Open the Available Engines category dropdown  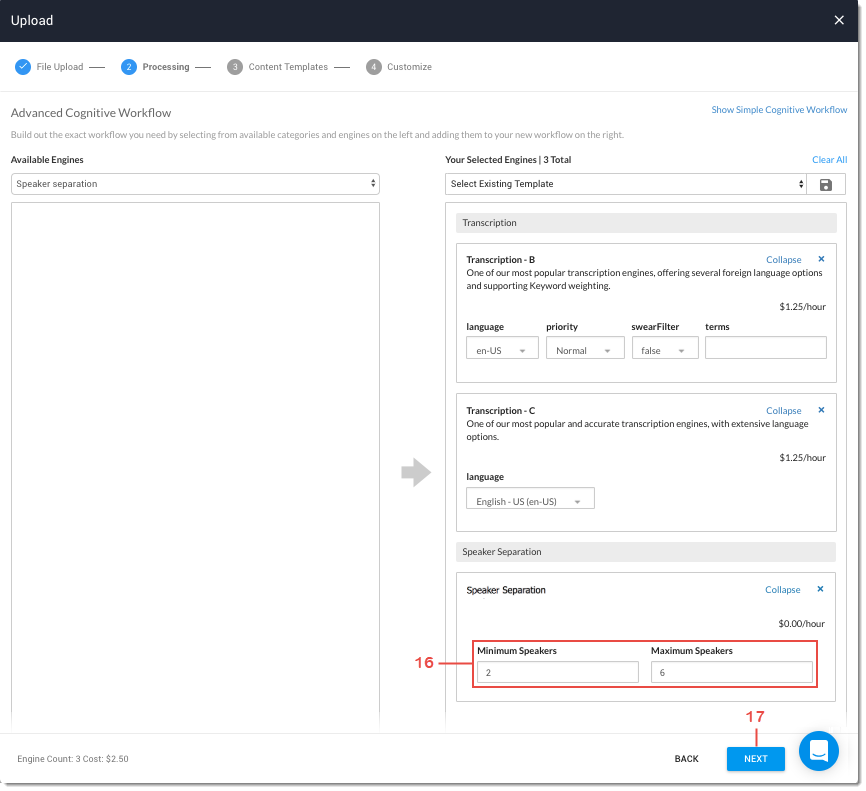coord(195,184)
